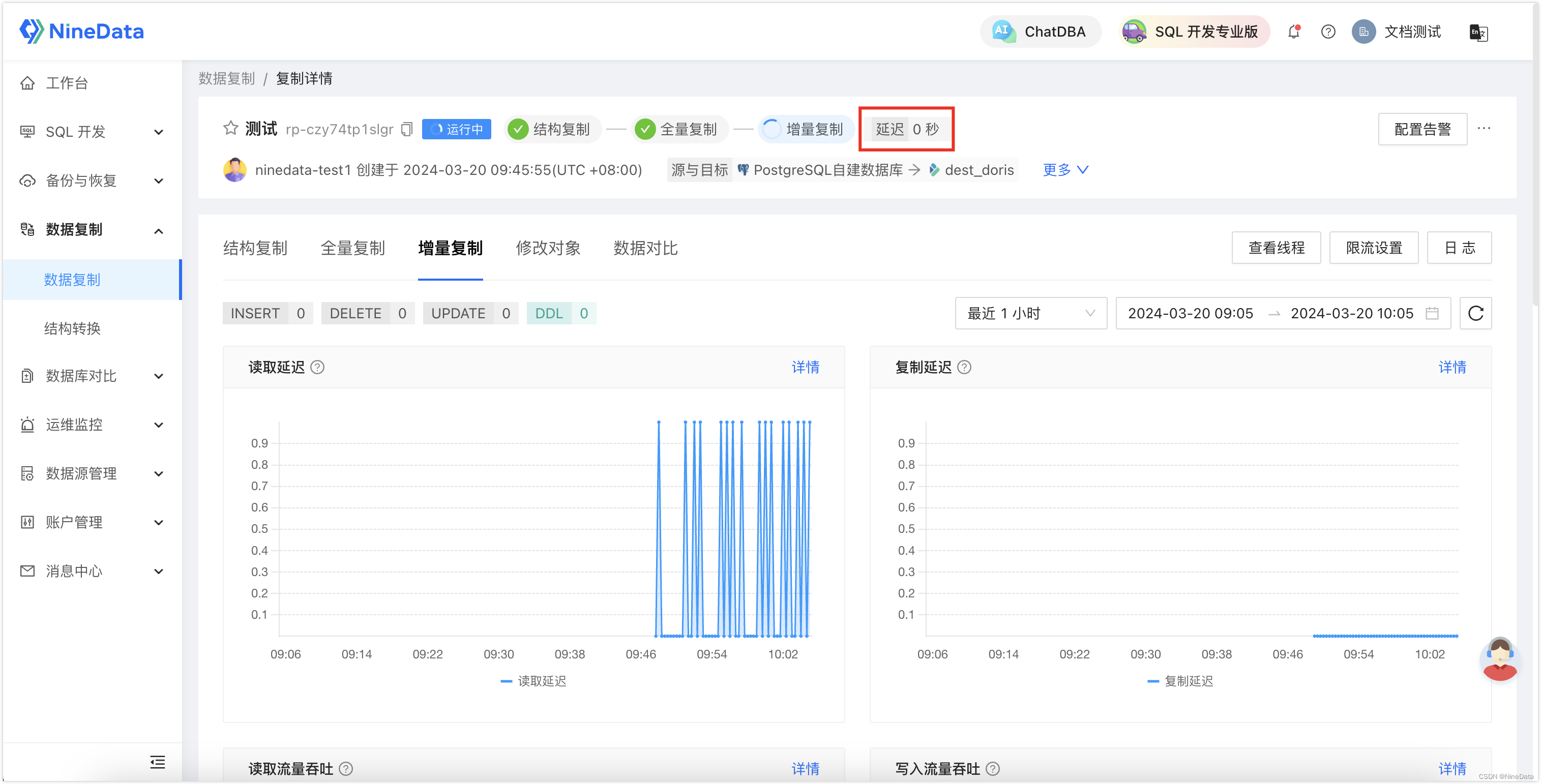Open the 更多 dropdown
The height and width of the screenshot is (784, 1541).
(x=1065, y=170)
